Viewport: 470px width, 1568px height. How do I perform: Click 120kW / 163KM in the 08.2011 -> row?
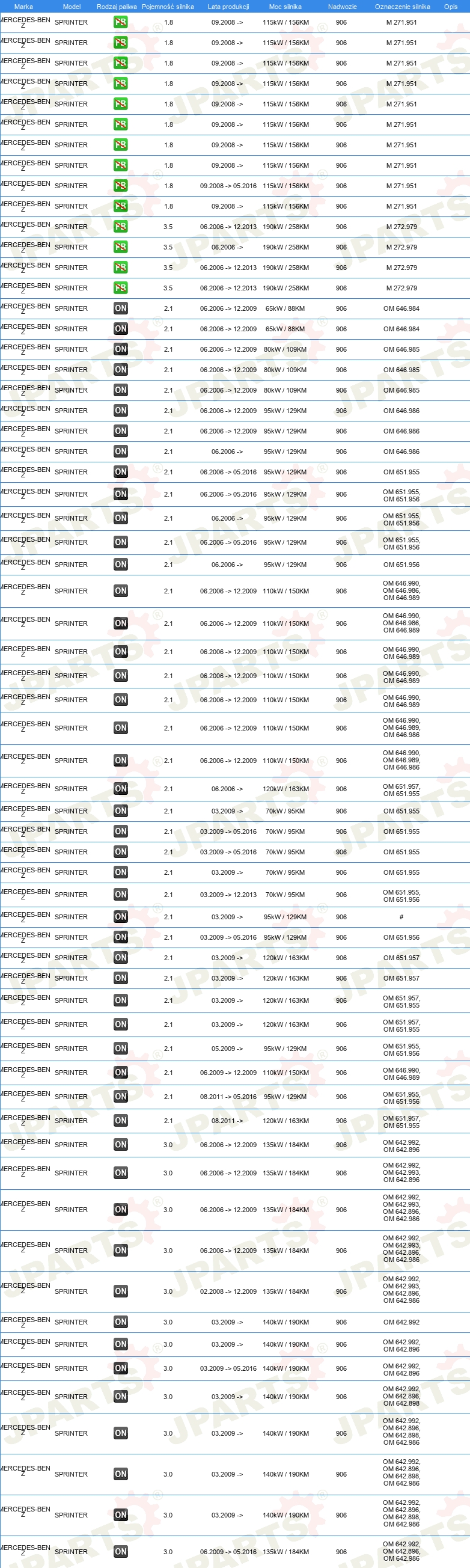[x=285, y=1121]
